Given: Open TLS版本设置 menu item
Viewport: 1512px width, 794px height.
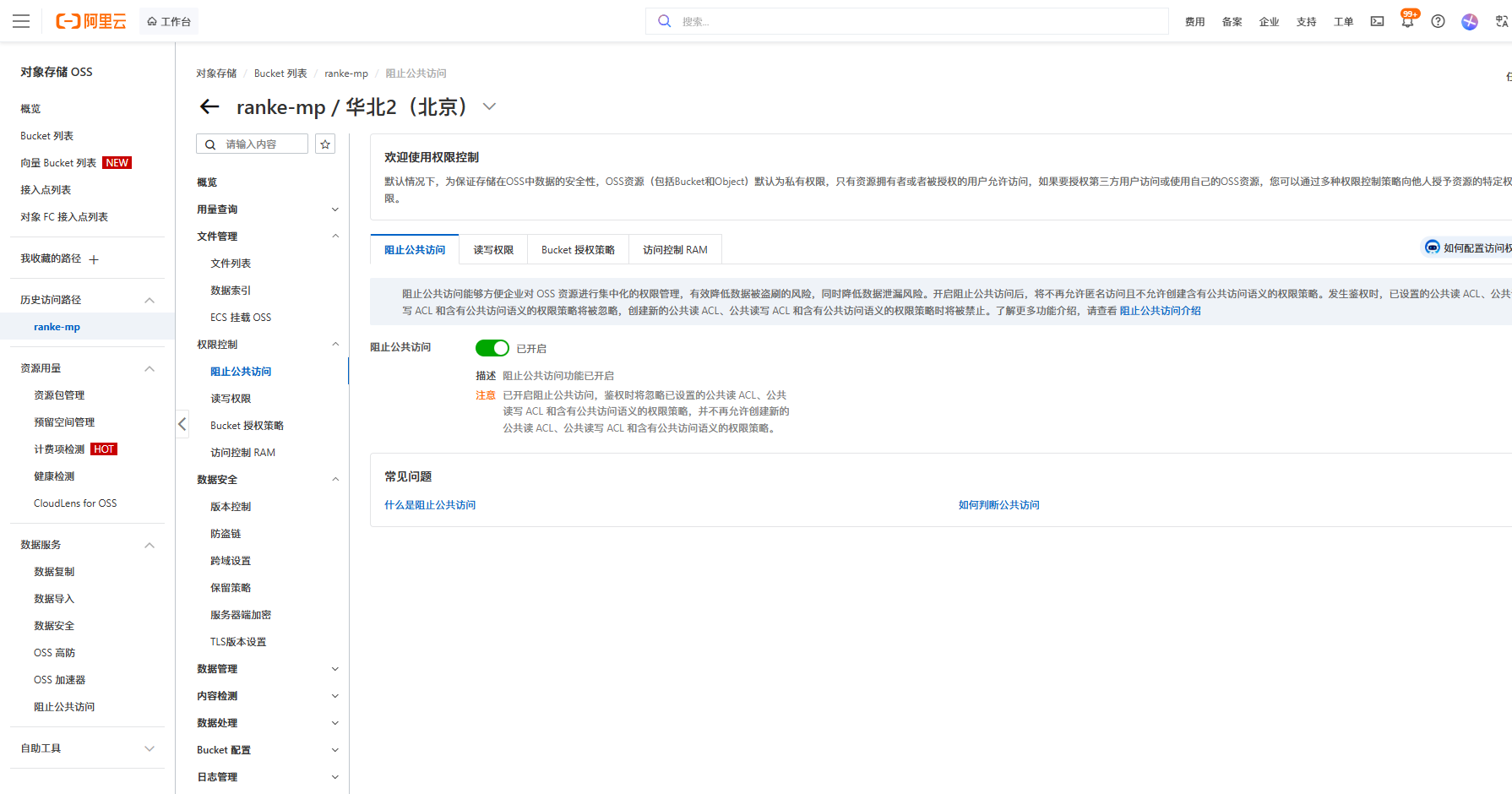Looking at the screenshot, I should pyautogui.click(x=238, y=642).
